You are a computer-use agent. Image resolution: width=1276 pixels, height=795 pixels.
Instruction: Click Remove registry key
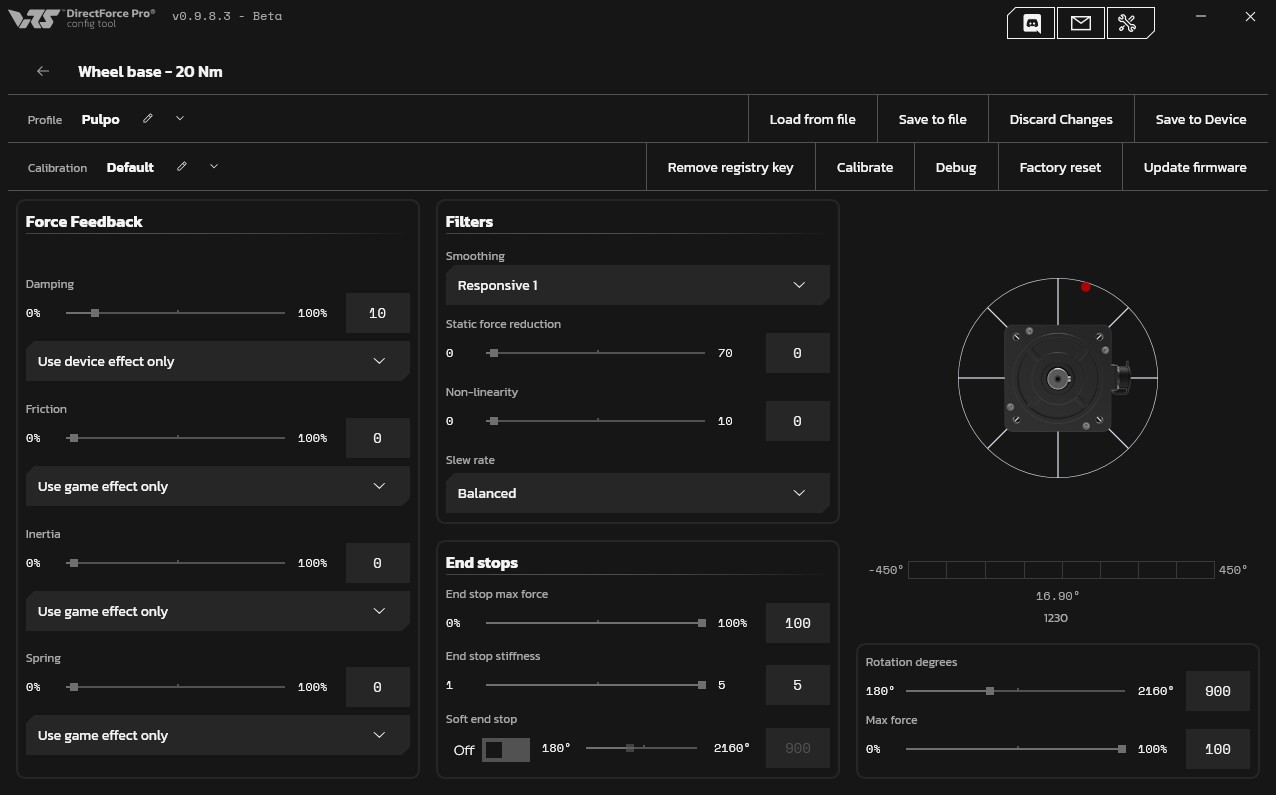pyautogui.click(x=731, y=167)
